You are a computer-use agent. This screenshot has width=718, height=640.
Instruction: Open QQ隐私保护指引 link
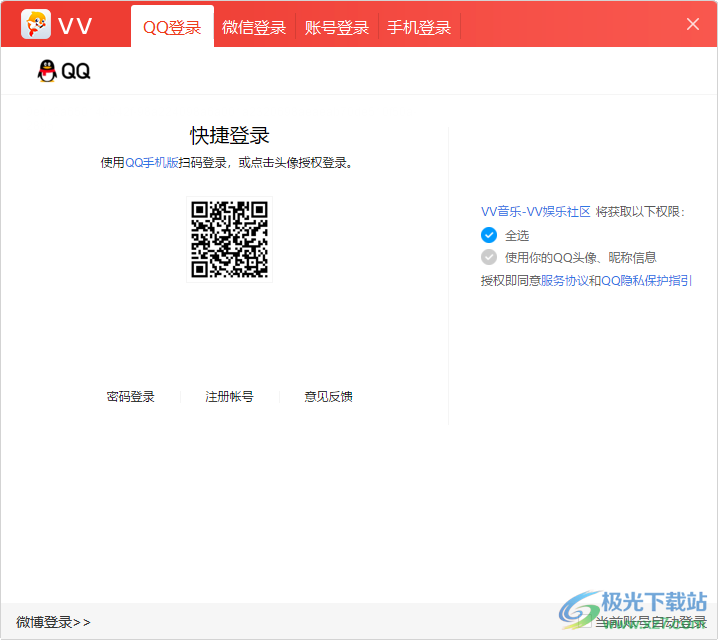point(646,280)
